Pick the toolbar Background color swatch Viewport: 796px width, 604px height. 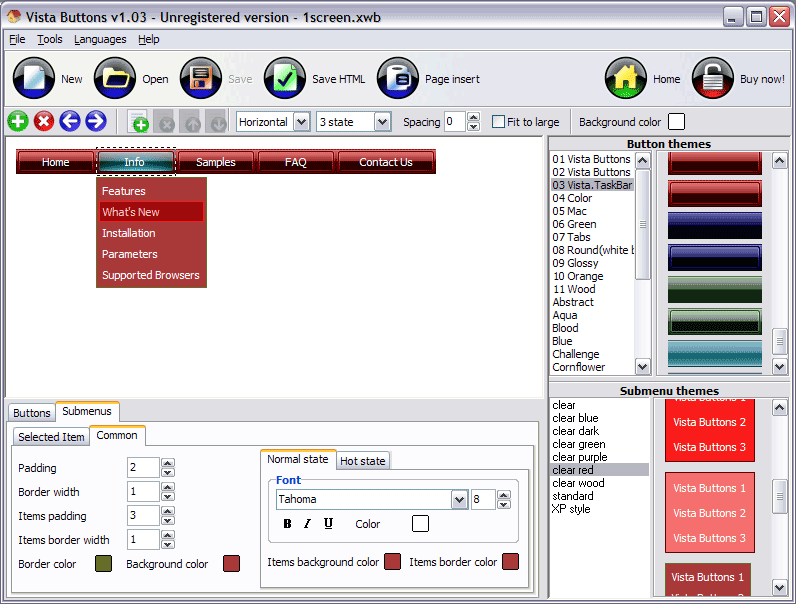coord(677,122)
